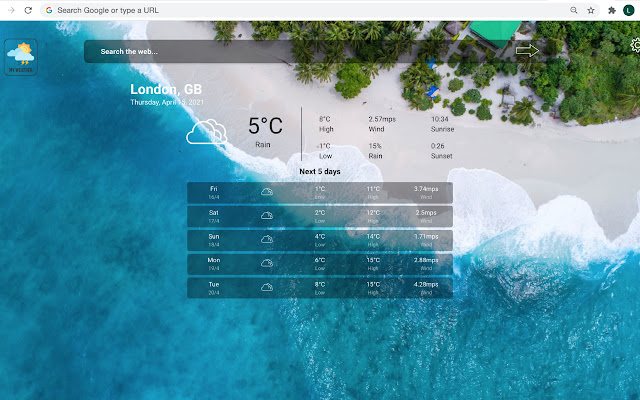Viewport: 640px width, 400px height.
Task: Click the large current-weather cloud icon
Action: pos(207,131)
